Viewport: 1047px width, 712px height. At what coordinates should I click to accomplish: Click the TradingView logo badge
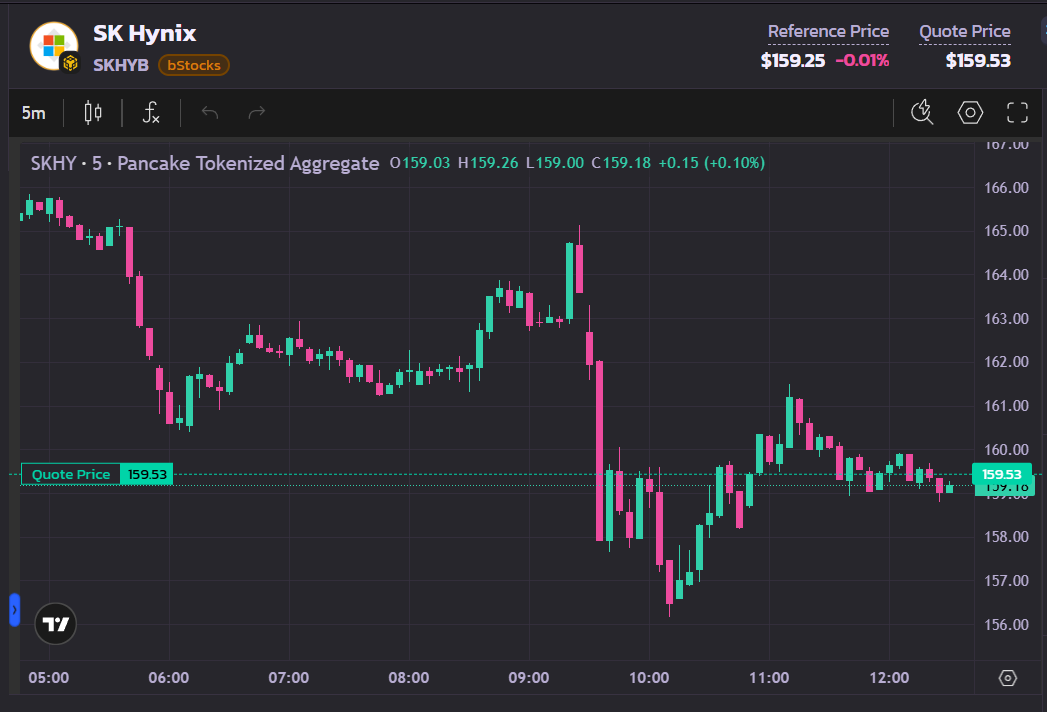pyautogui.click(x=55, y=624)
